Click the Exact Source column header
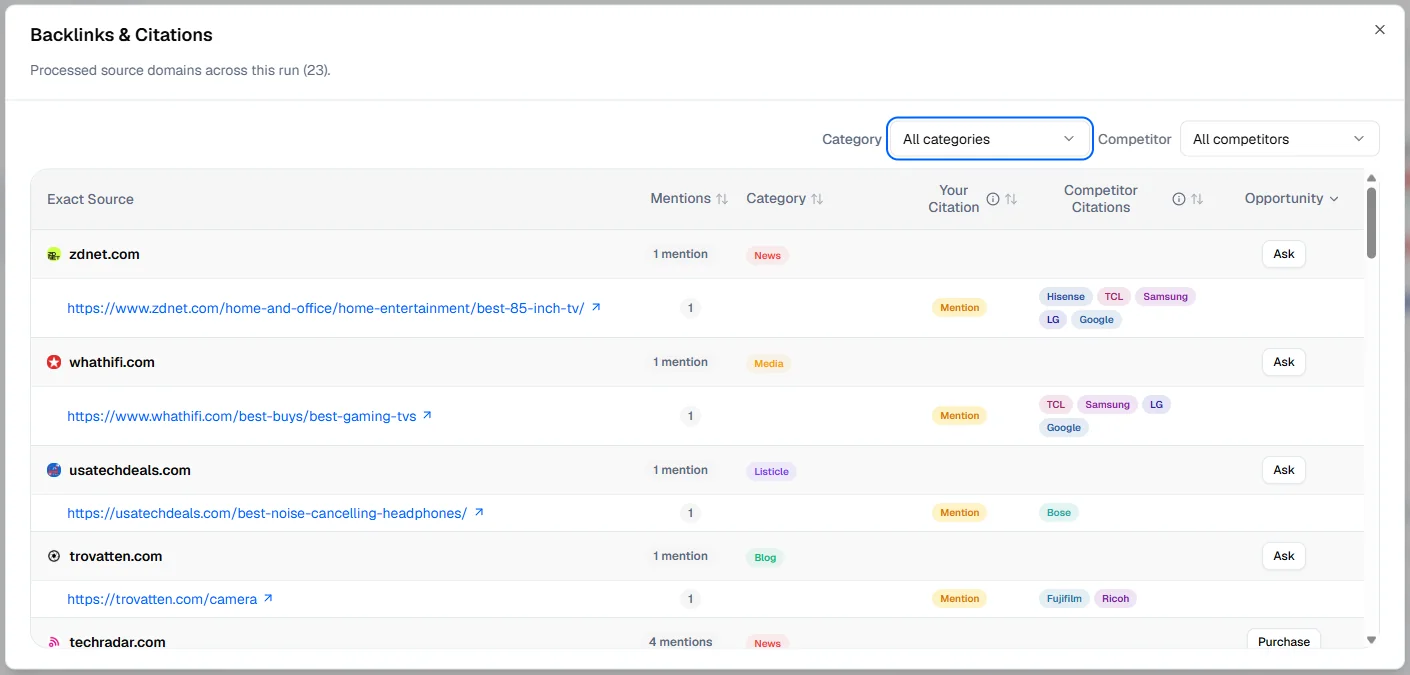1410x675 pixels. point(90,199)
